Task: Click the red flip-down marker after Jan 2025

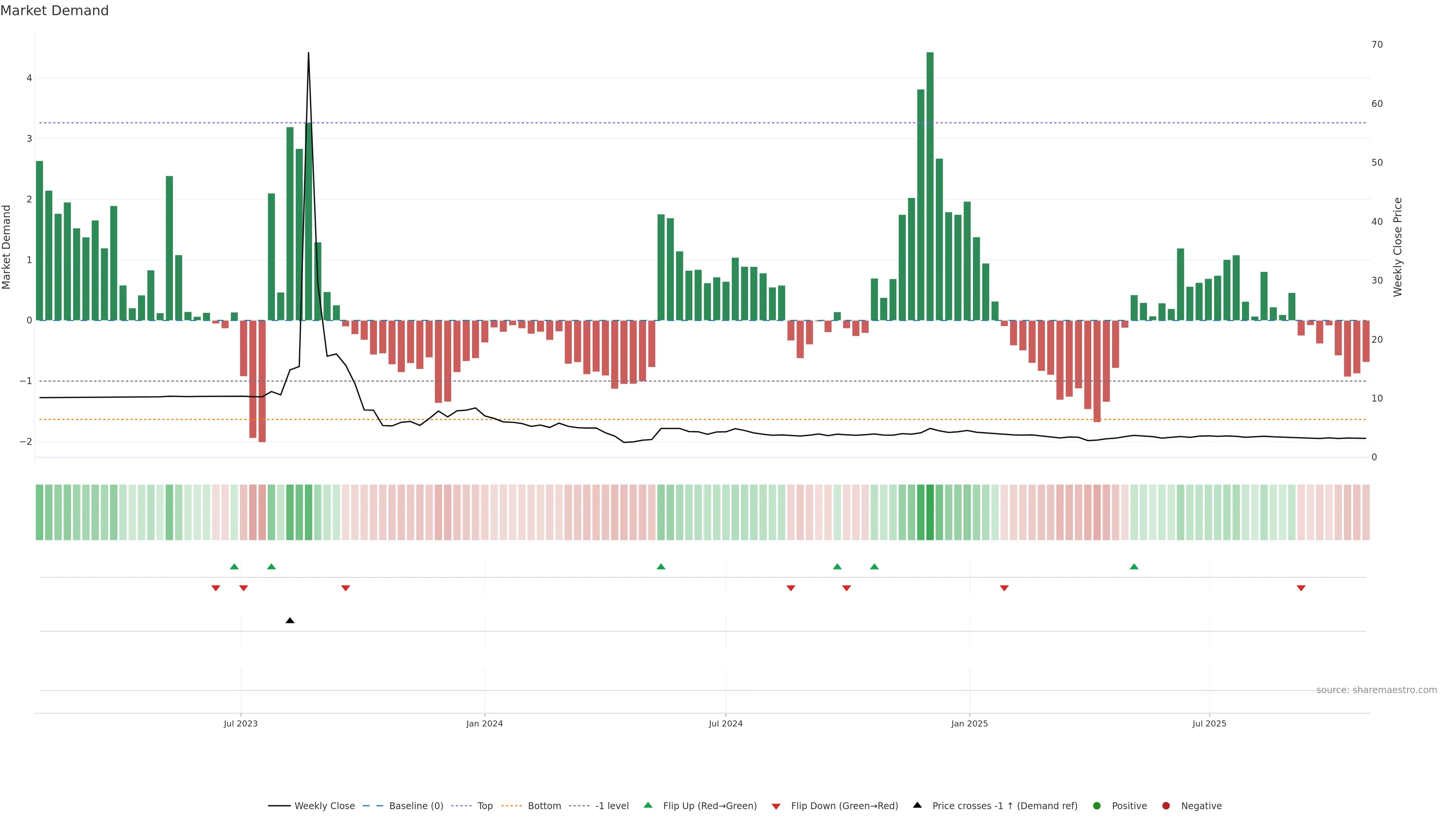Action: tap(1004, 588)
